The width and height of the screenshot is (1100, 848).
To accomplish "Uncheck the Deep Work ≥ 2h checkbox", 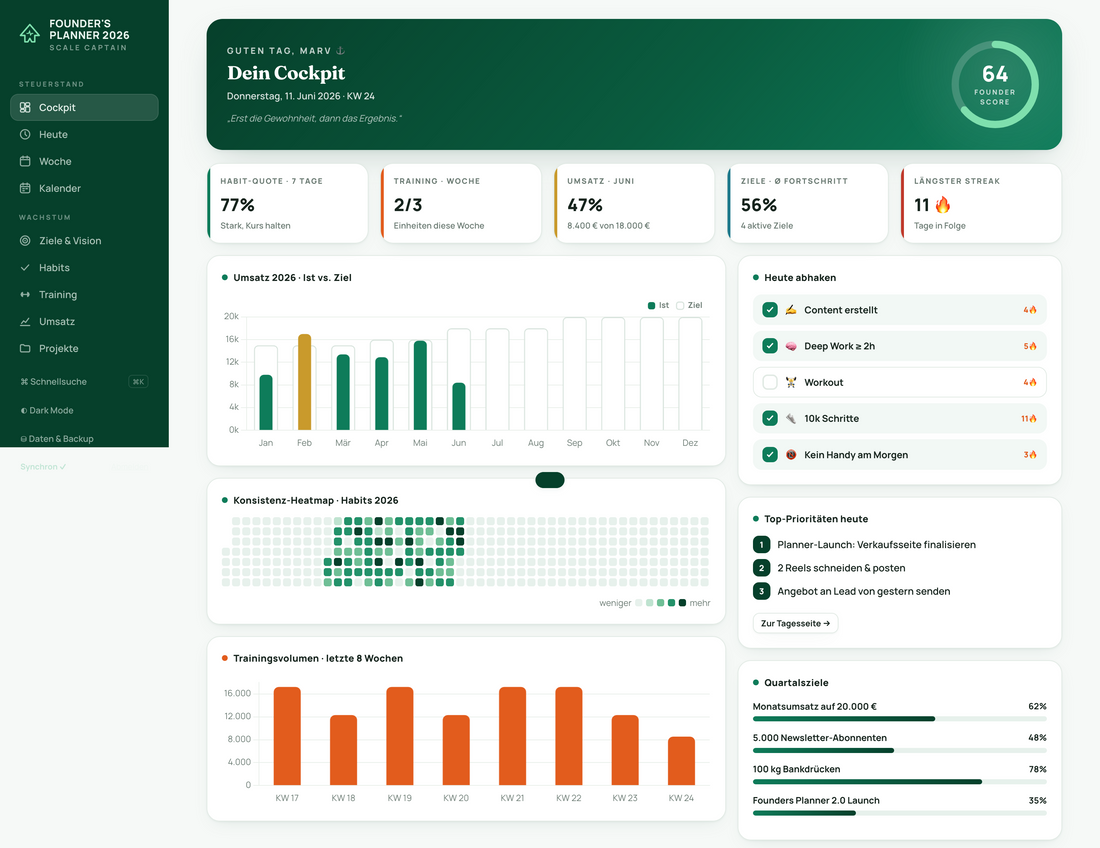I will pos(770,346).
